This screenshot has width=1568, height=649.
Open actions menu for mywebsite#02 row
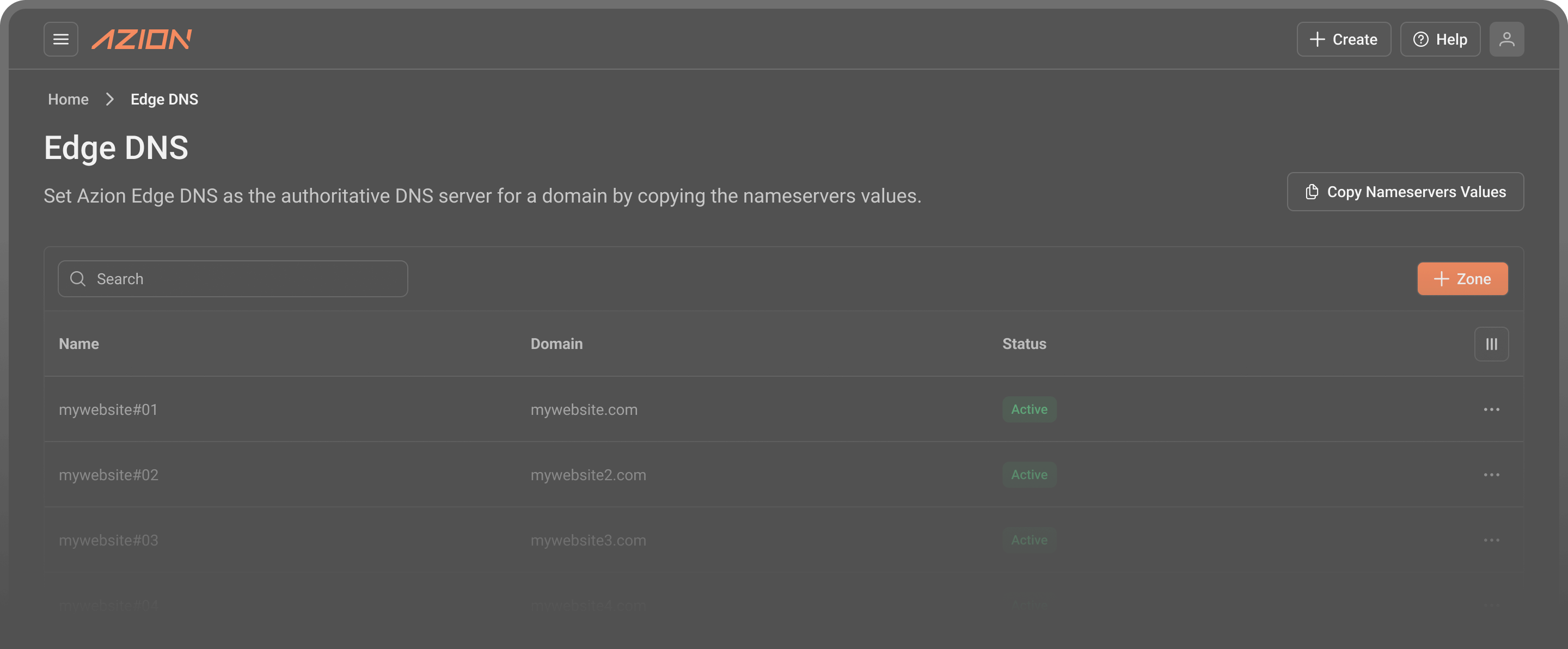coord(1491,475)
